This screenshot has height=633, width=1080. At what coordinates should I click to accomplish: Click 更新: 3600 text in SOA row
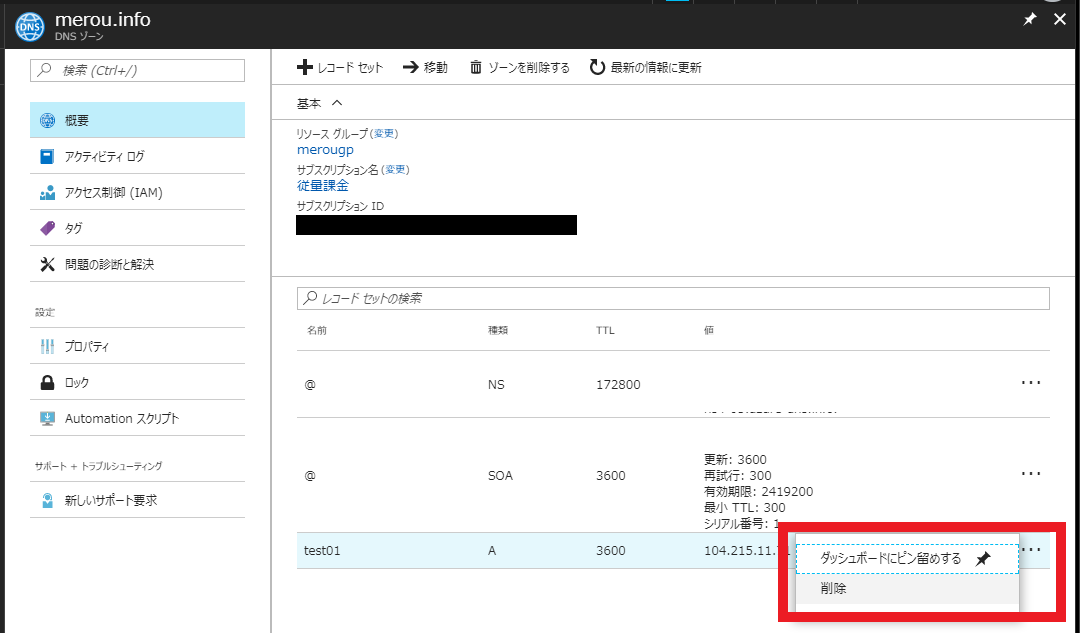[x=735, y=459]
